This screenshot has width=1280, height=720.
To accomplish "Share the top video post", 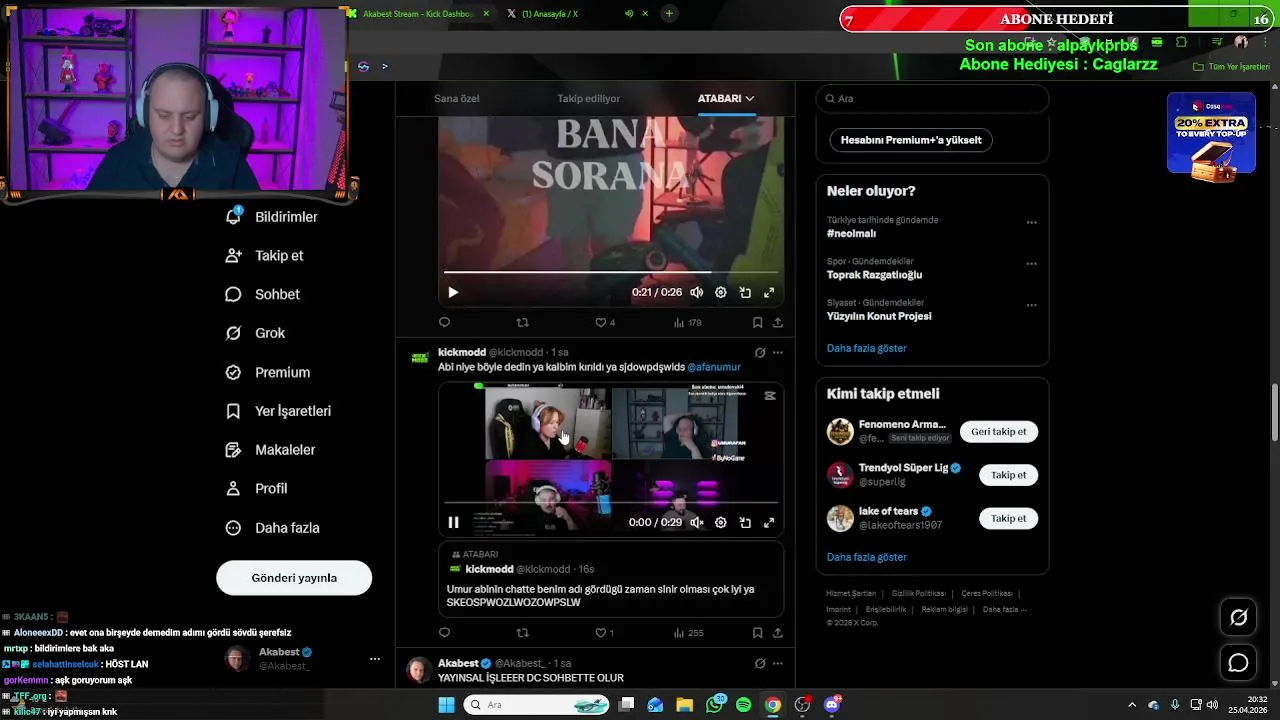I will (778, 323).
